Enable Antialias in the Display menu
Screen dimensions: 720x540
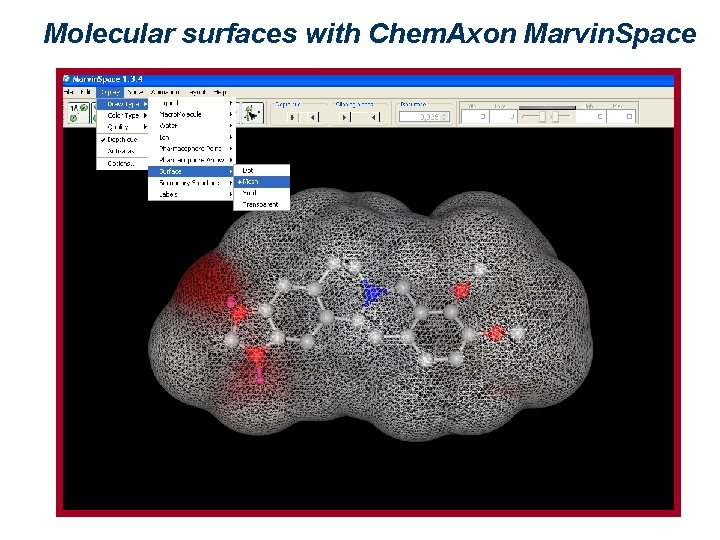122,151
